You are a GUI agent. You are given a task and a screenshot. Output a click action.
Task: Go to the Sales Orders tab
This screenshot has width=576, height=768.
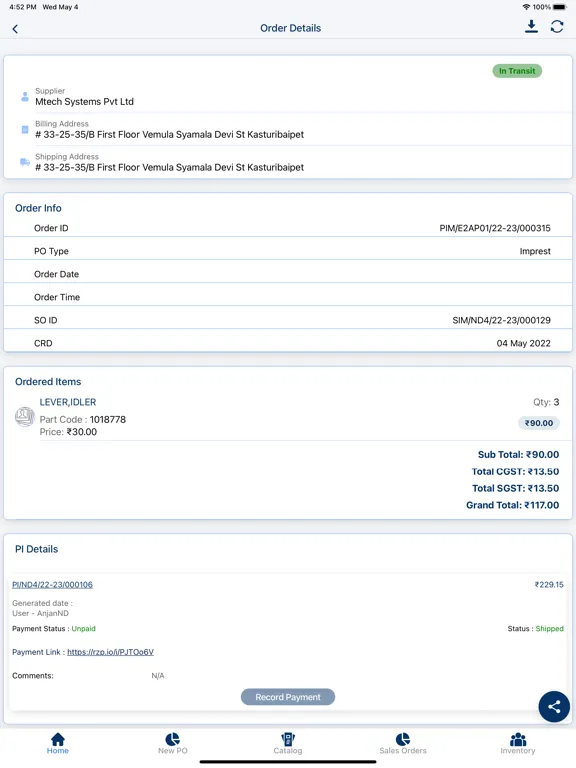click(x=403, y=743)
